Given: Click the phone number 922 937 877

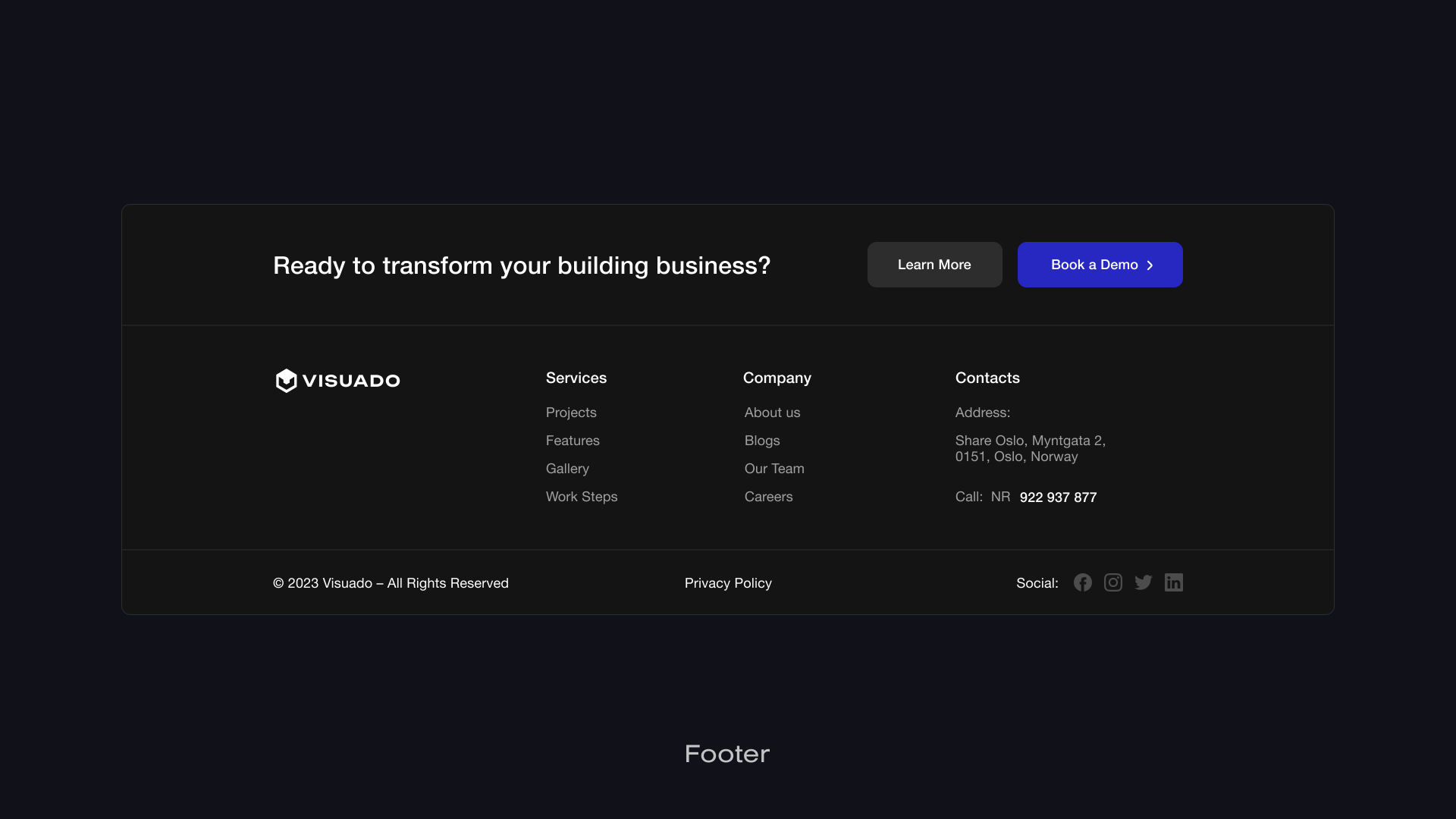Looking at the screenshot, I should tap(1058, 497).
